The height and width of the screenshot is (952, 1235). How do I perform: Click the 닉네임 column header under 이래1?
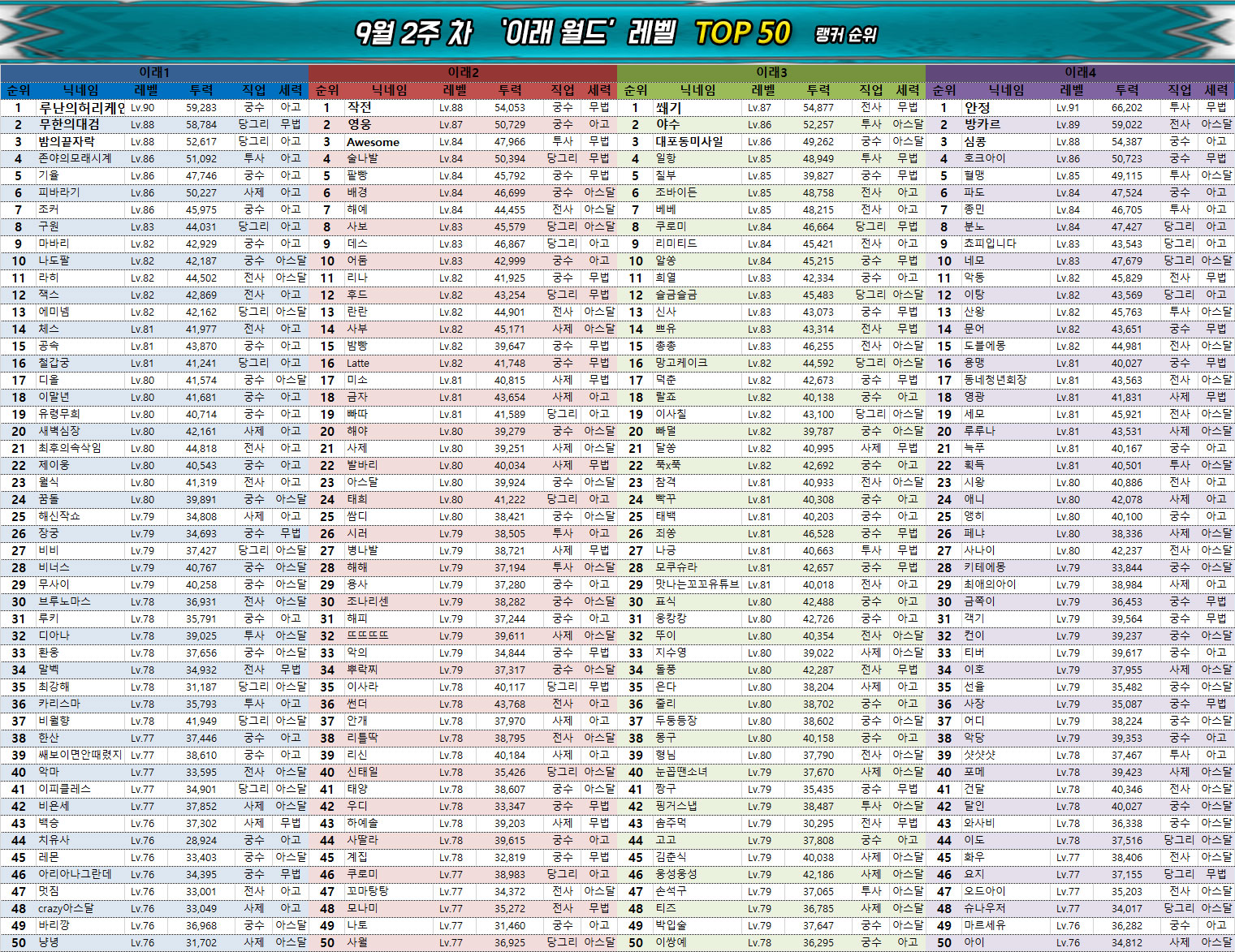(81, 90)
